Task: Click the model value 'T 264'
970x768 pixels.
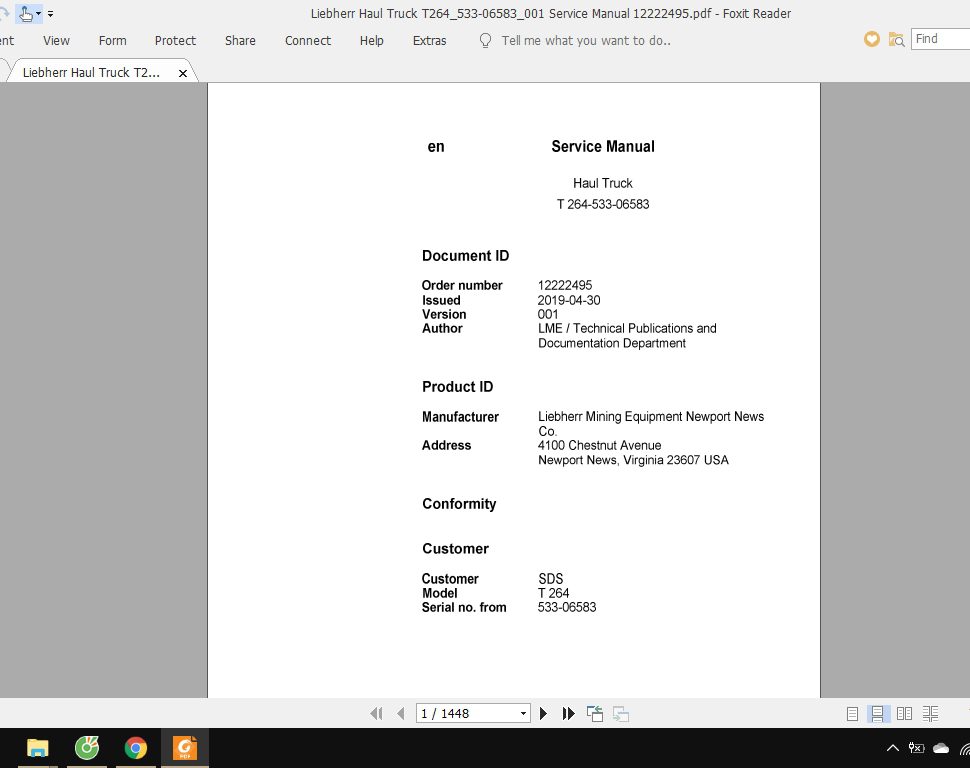Action: click(x=553, y=593)
